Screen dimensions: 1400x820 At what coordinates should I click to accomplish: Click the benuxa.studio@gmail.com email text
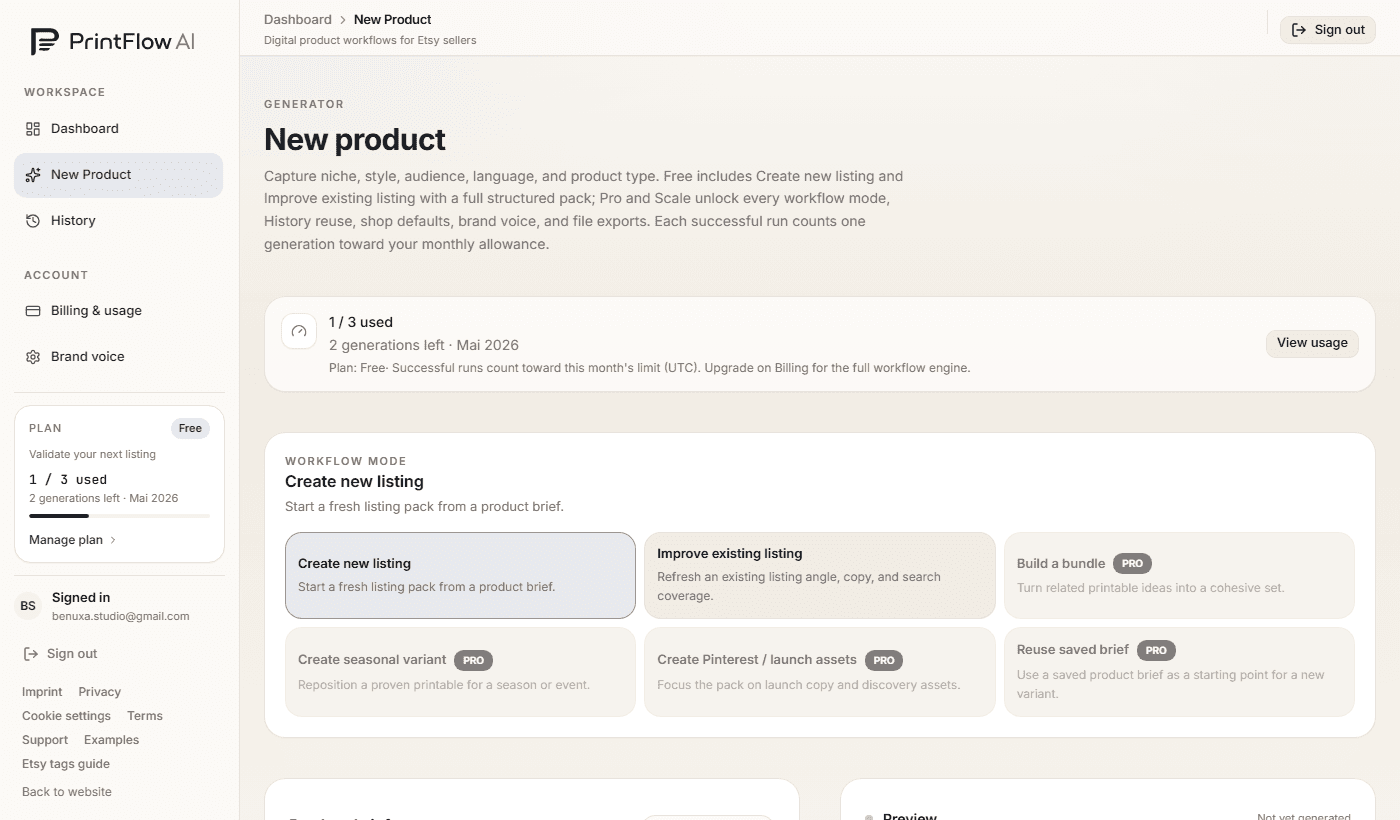[x=120, y=617]
